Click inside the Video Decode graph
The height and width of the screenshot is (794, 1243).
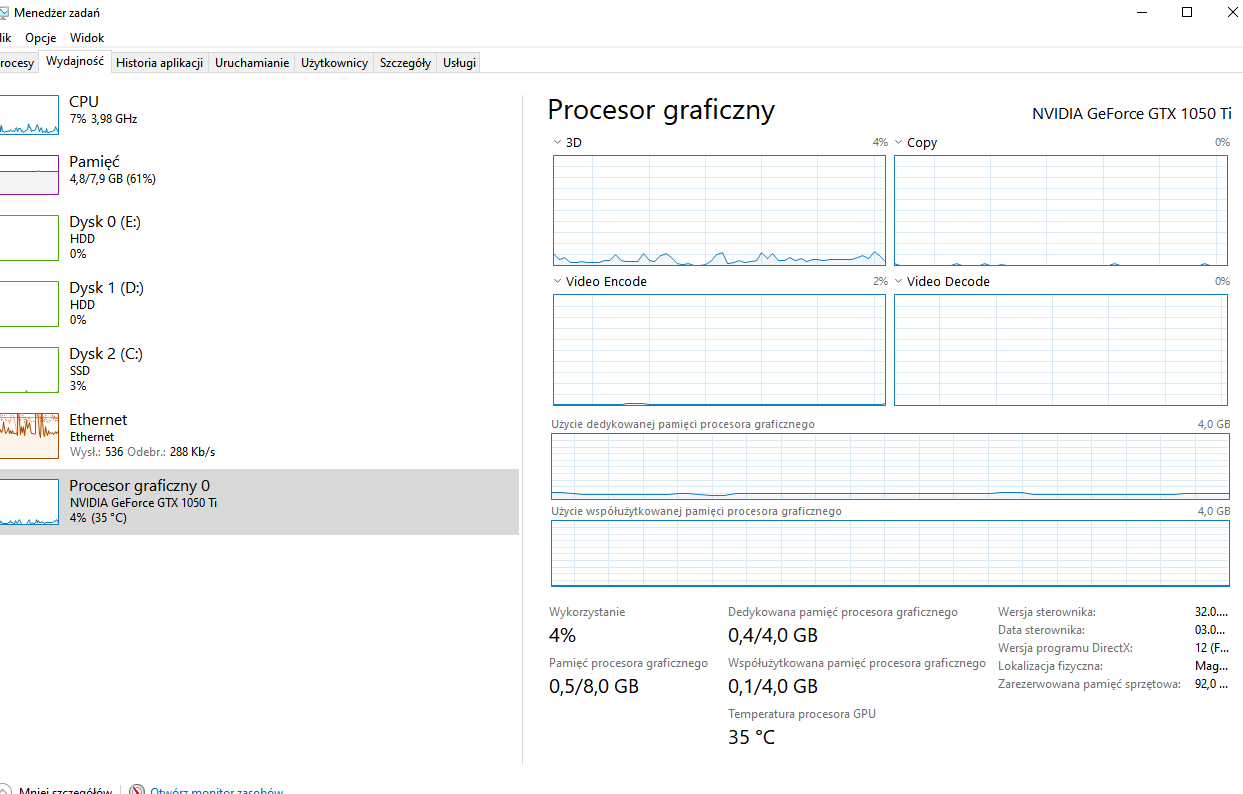pos(1061,350)
